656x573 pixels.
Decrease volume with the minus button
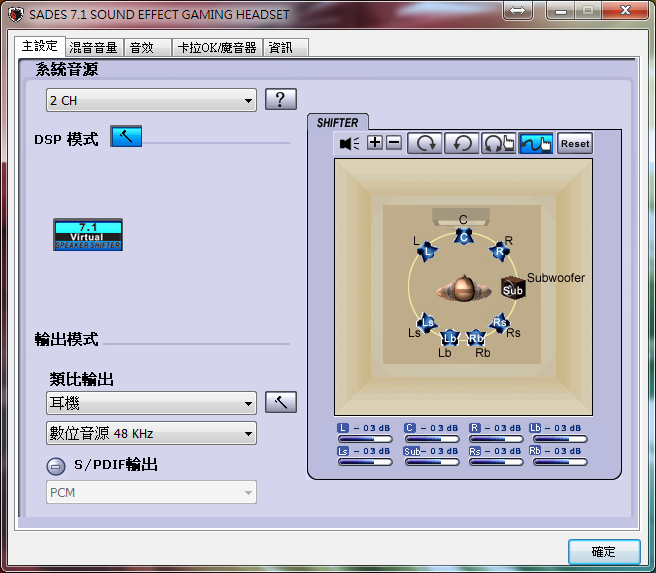394,143
